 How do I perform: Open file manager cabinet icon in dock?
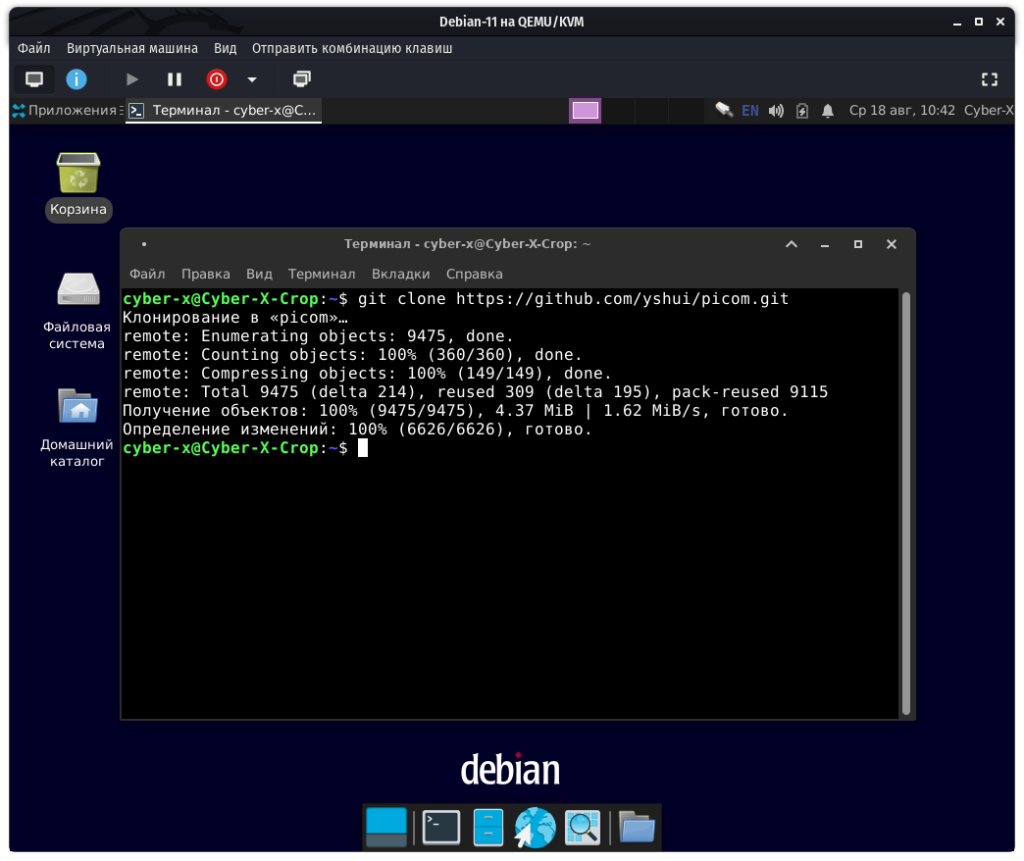pyautogui.click(x=488, y=827)
